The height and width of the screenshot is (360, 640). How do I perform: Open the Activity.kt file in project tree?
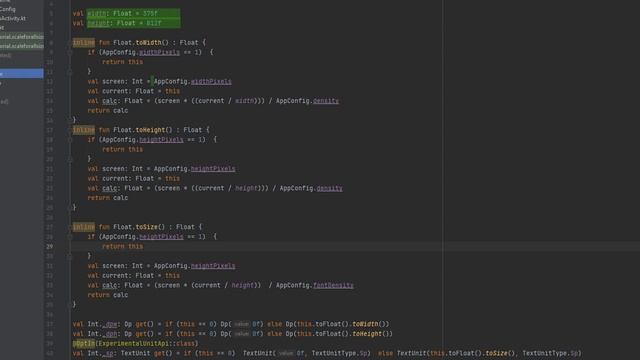13,18
